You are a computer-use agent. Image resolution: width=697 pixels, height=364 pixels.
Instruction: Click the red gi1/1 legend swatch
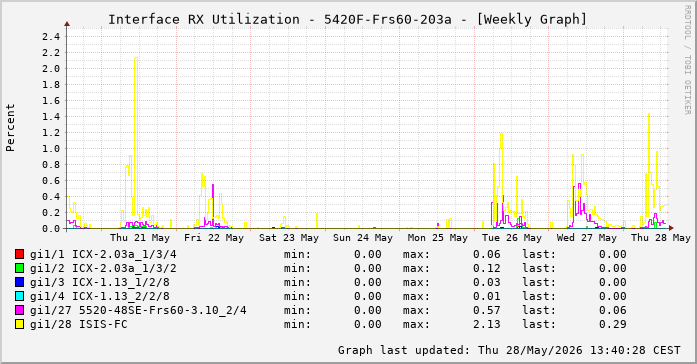[x=19, y=254]
